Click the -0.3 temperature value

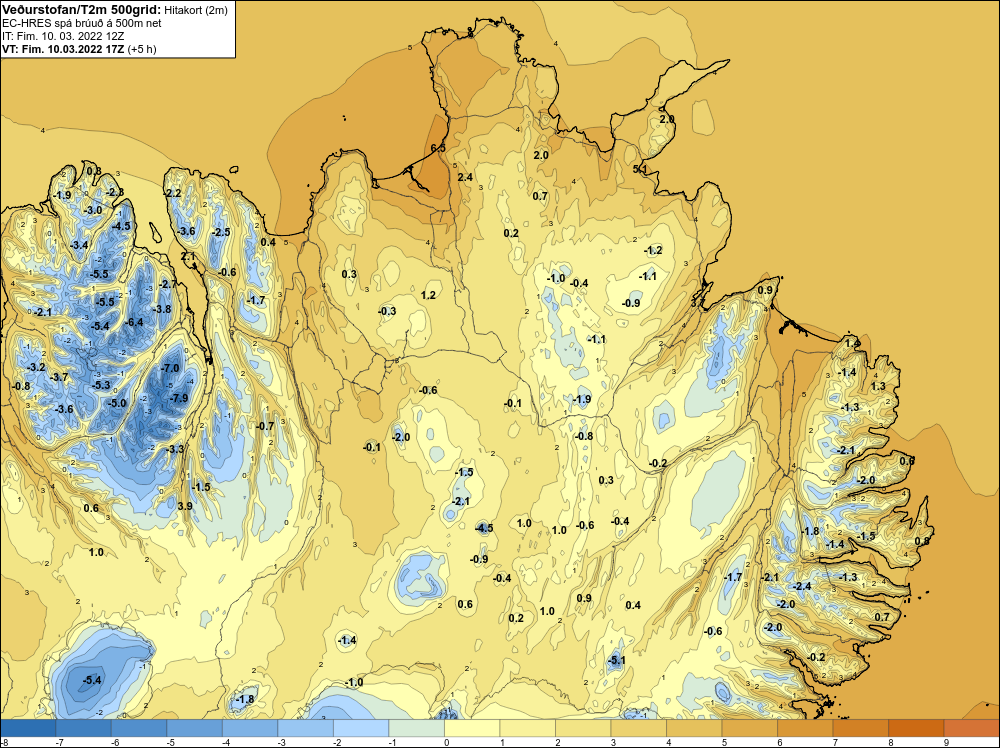386,311
